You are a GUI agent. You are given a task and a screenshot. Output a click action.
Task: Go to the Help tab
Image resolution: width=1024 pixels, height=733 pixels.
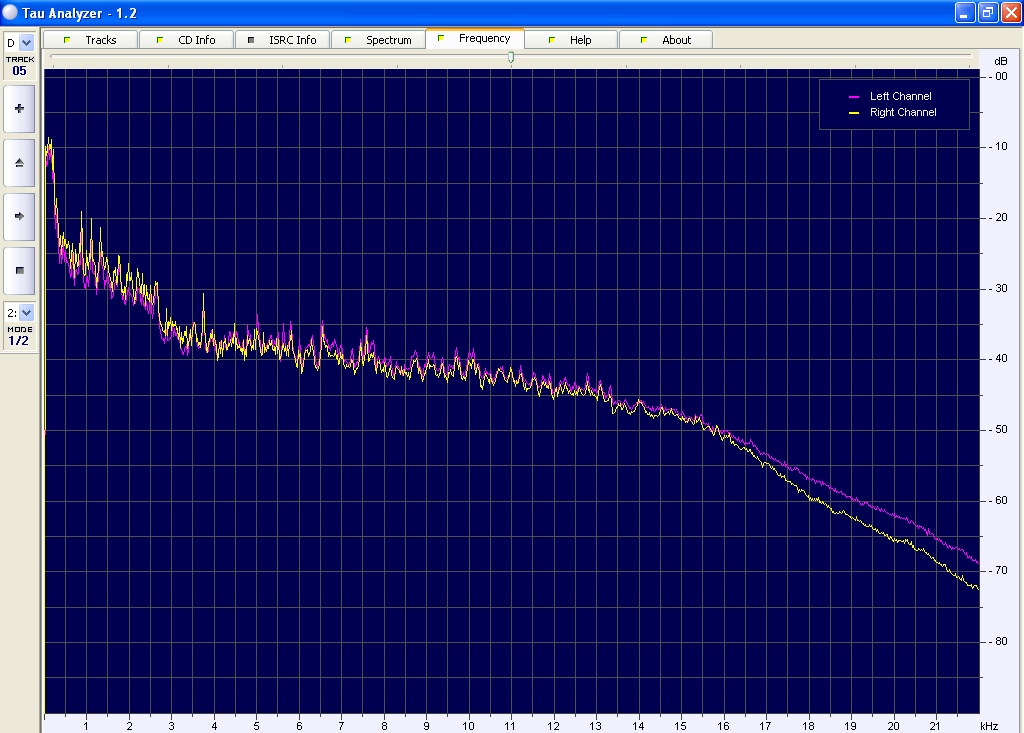pyautogui.click(x=580, y=40)
